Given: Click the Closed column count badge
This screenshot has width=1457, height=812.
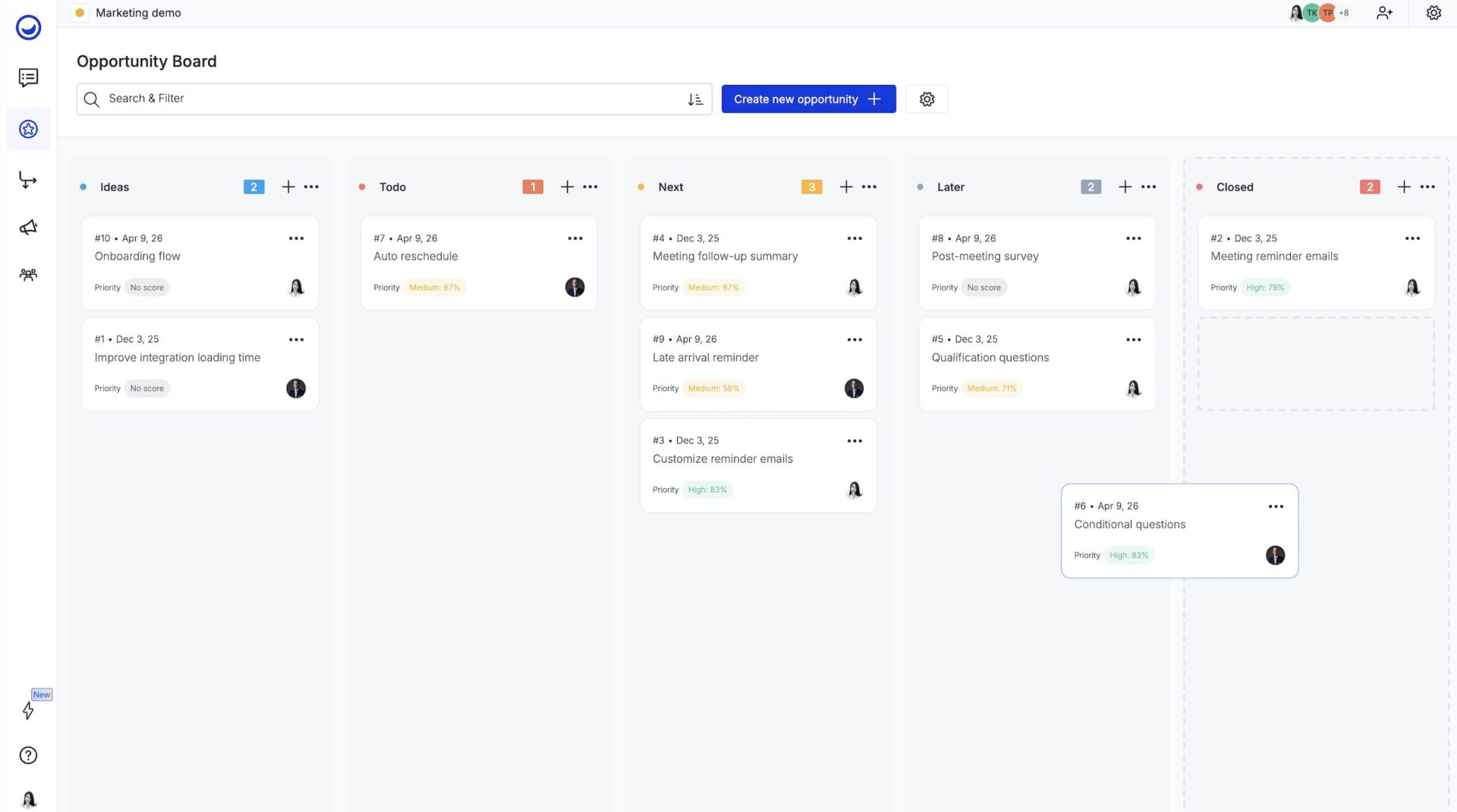Looking at the screenshot, I should 1370,187.
